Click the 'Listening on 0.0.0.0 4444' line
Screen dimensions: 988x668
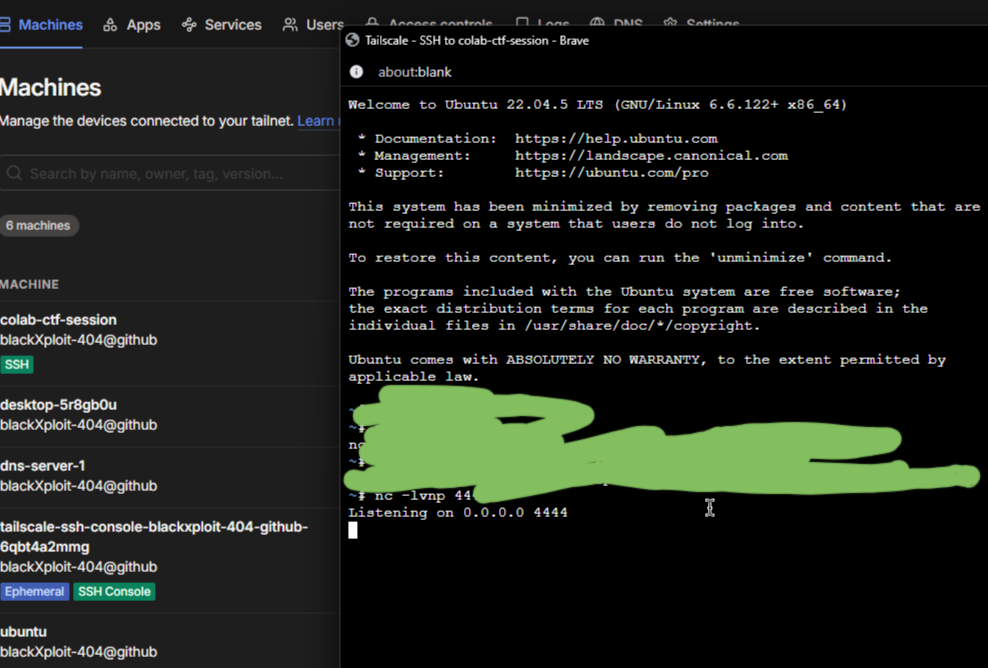458,513
